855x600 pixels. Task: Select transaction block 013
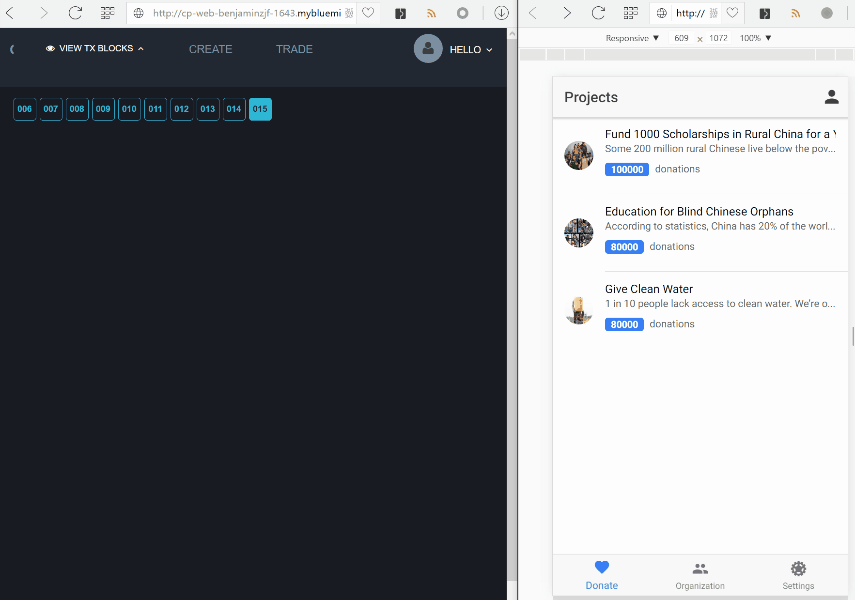click(208, 109)
